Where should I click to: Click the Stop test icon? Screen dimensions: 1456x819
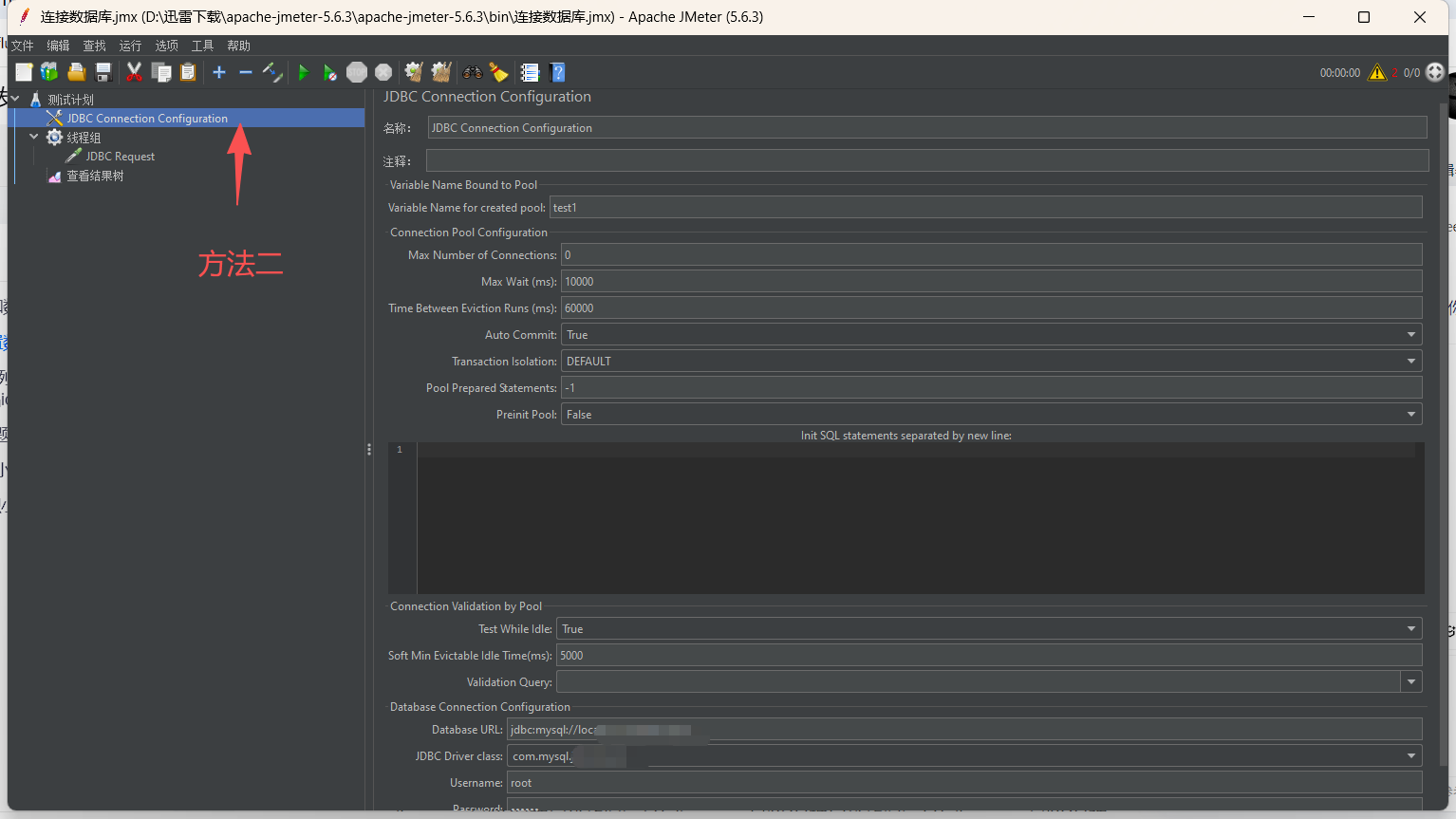[x=357, y=72]
